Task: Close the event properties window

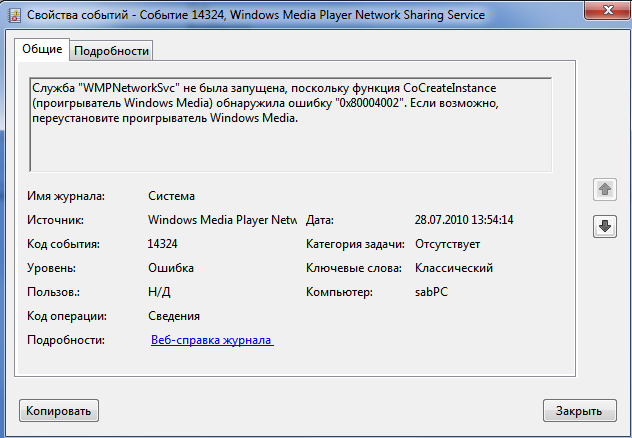Action: [x=608, y=10]
